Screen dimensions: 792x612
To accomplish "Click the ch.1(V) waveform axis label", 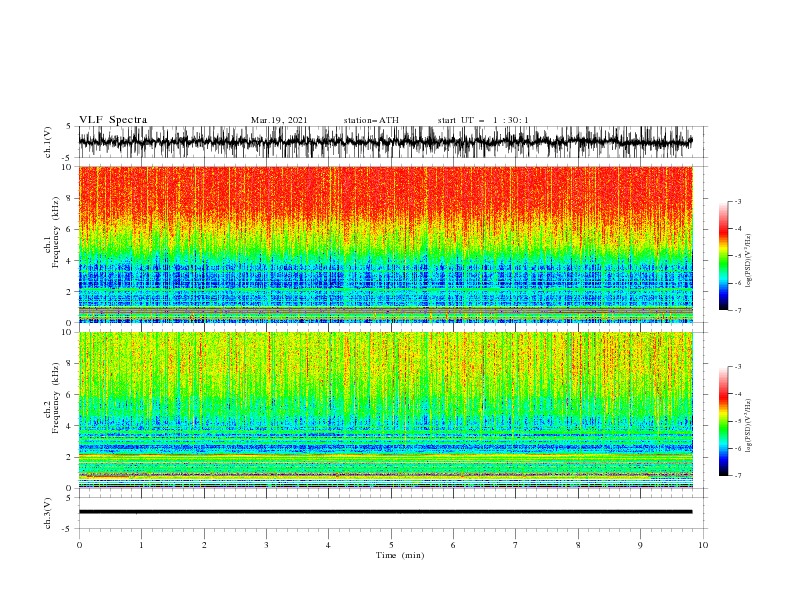I will click(48, 142).
